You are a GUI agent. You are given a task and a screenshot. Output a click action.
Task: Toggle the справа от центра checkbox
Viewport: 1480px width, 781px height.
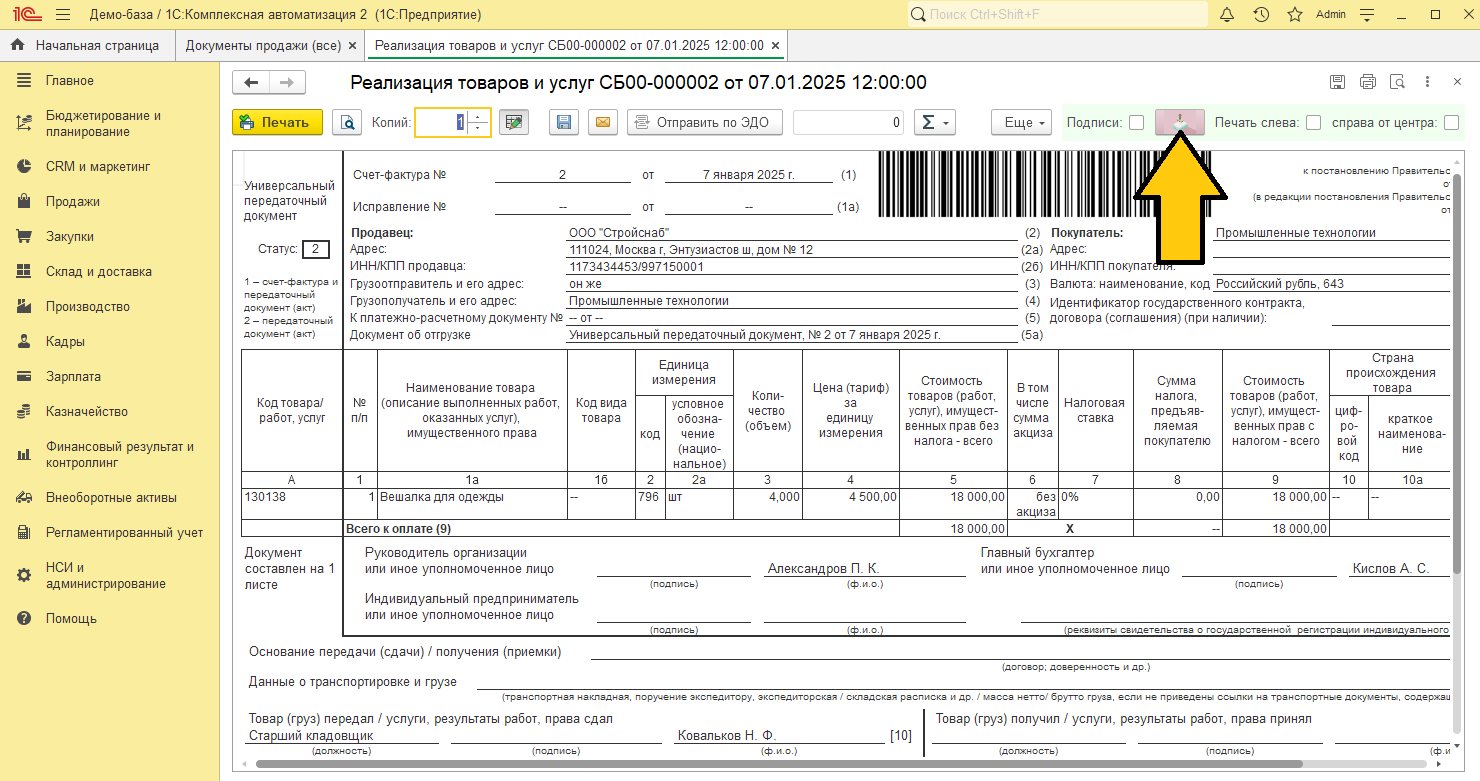click(x=1451, y=122)
